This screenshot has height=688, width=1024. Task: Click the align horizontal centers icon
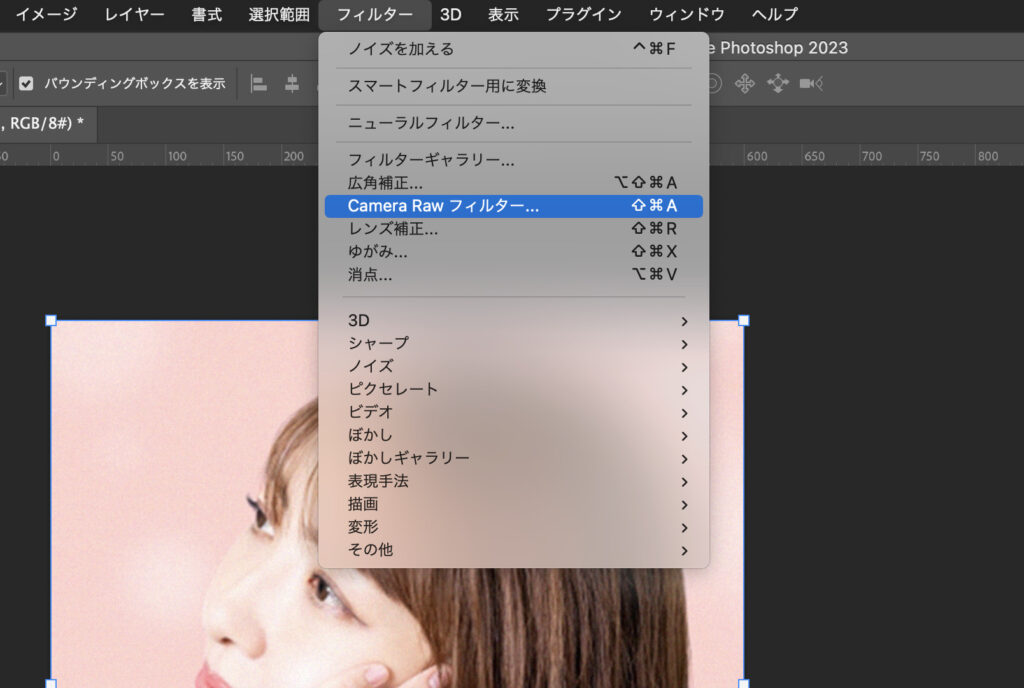[292, 84]
